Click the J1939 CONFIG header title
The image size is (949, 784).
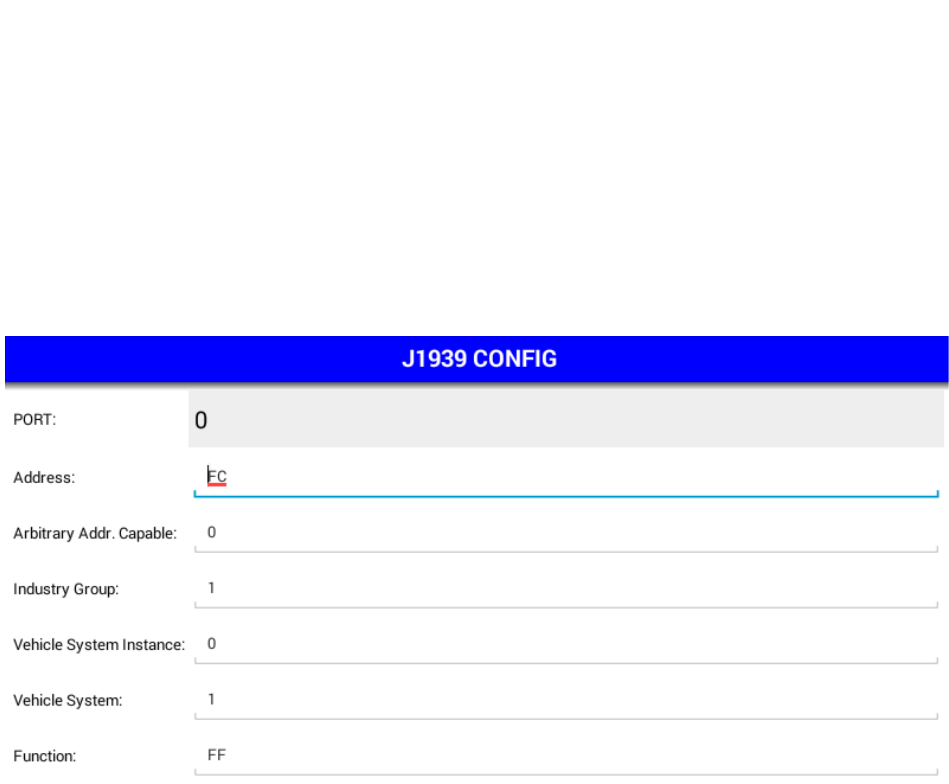479,359
